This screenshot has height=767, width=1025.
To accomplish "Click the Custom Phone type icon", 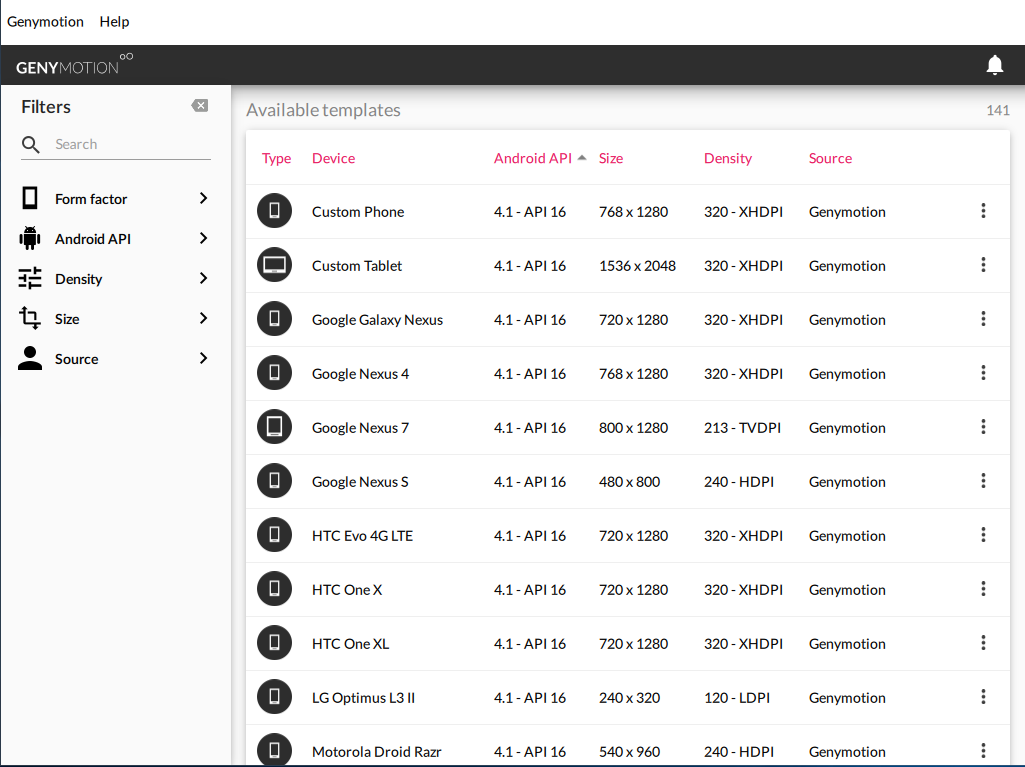I will (x=275, y=211).
